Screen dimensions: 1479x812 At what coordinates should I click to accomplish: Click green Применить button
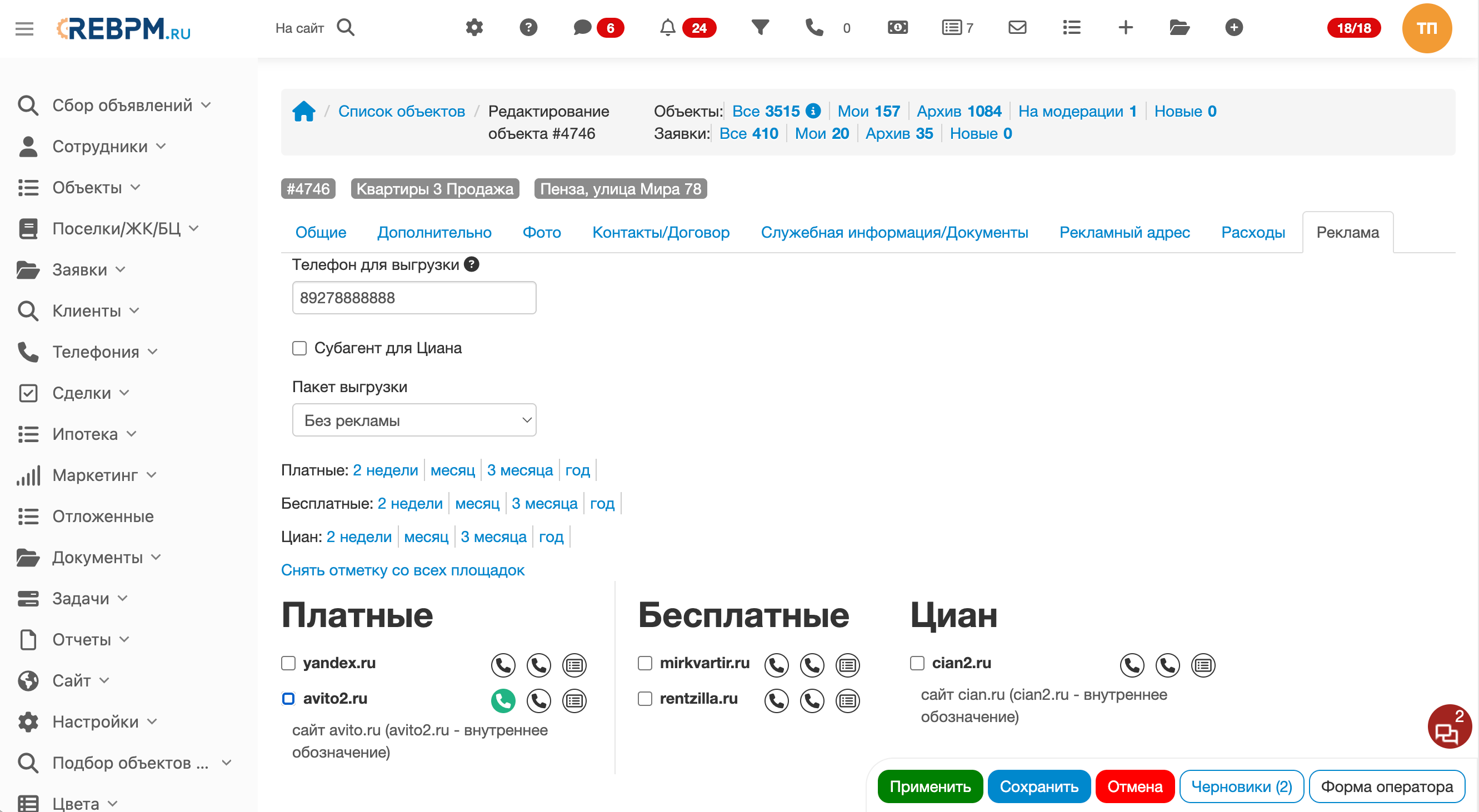(x=930, y=786)
